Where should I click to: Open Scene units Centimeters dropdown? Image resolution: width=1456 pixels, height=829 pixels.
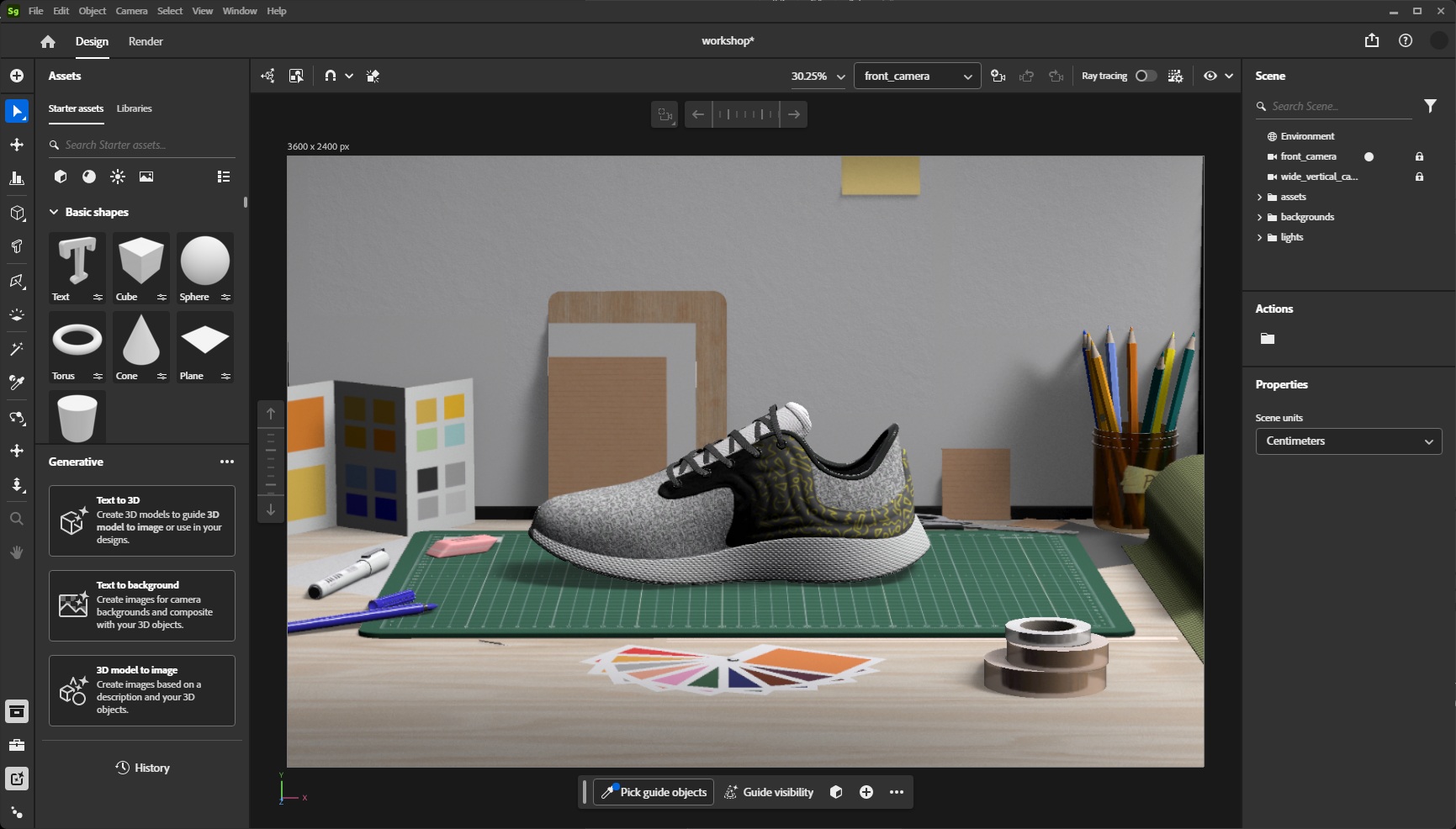pos(1347,441)
